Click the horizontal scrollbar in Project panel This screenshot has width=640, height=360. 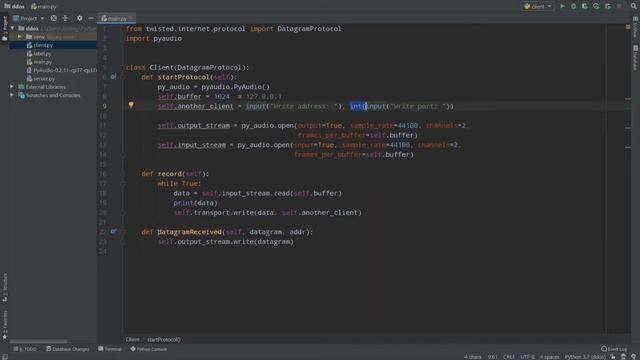point(39,341)
